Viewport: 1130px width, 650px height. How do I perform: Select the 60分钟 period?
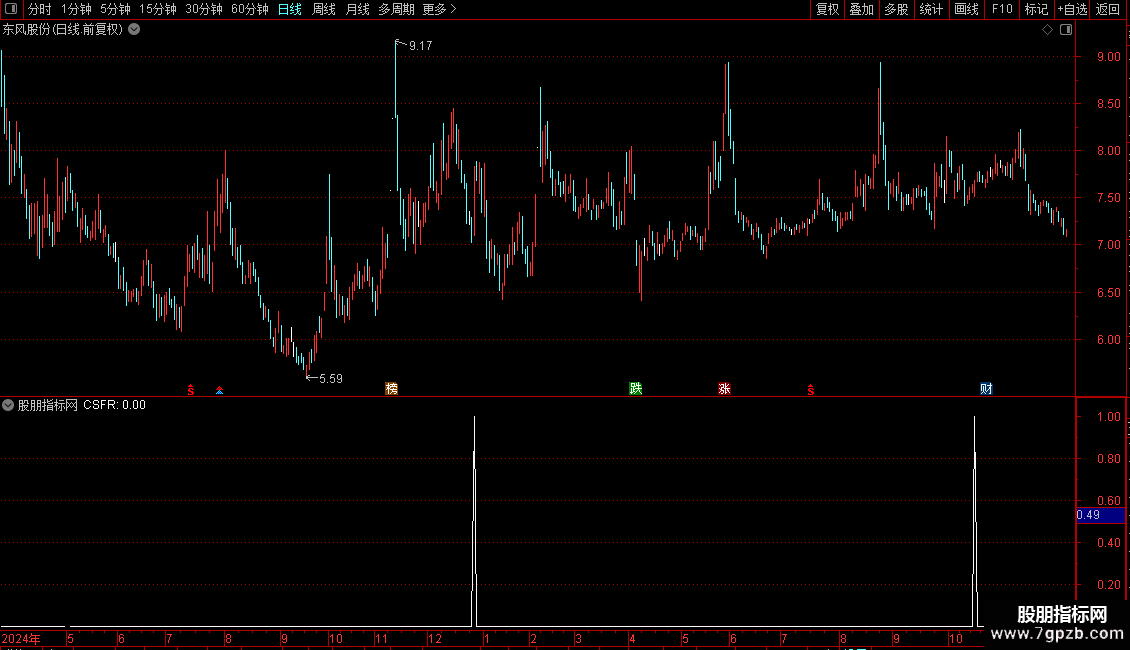249,9
